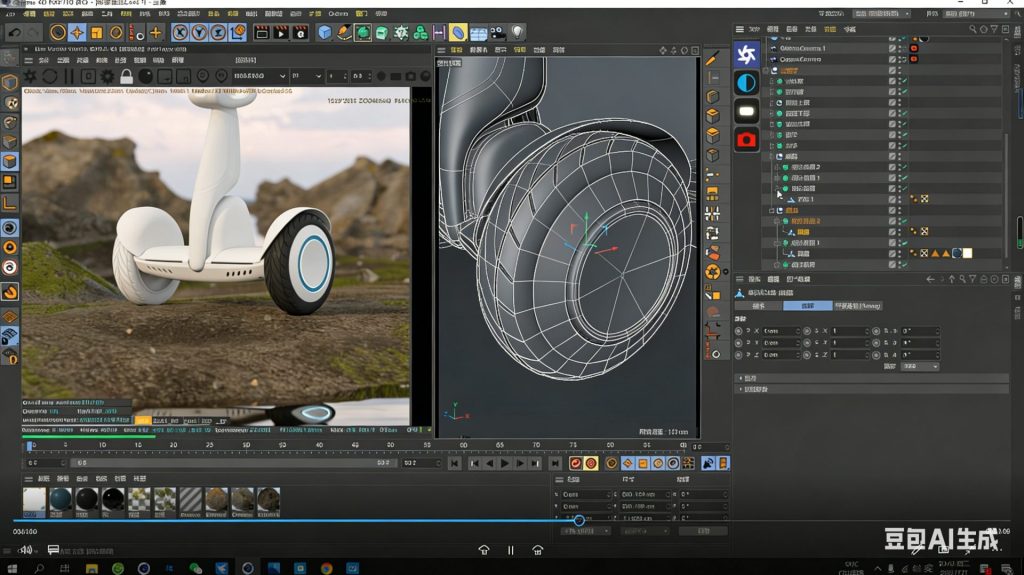Screen dimensions: 1024x575
Task: Select the highlighted middle tab in attributes panel
Action: click(x=807, y=306)
